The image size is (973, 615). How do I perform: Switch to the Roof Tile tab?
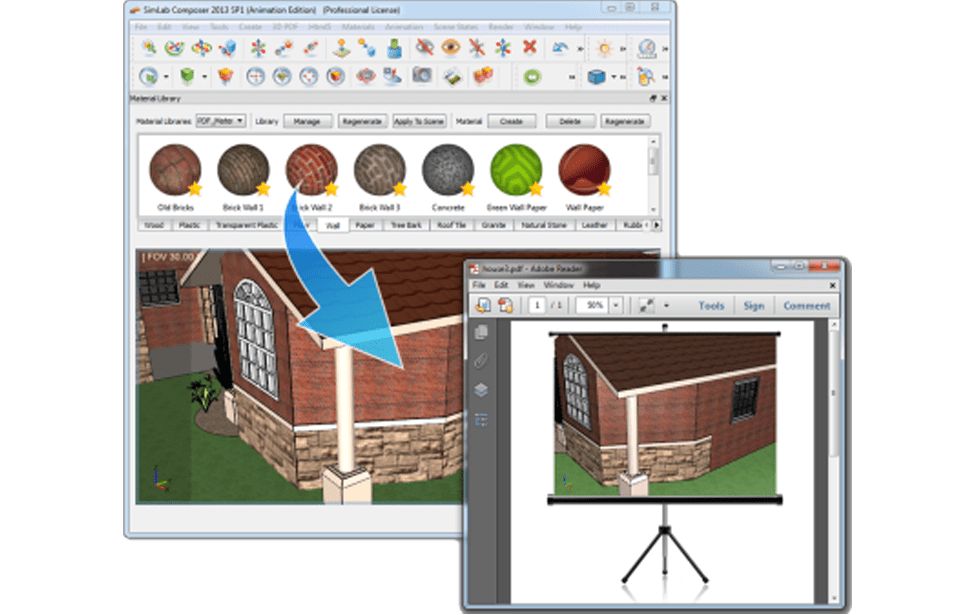coord(451,225)
